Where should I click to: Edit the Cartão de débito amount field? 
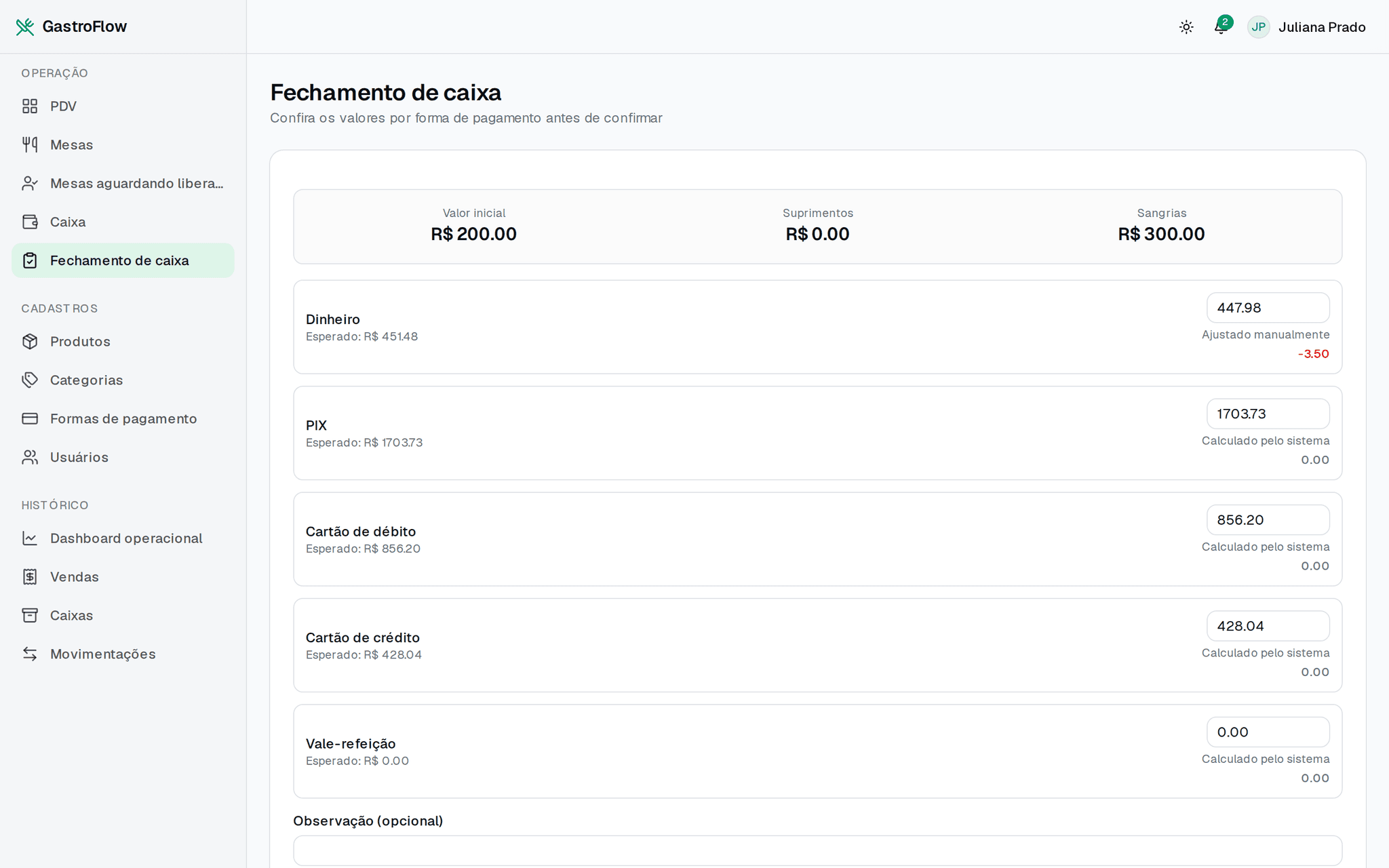[1268, 520]
